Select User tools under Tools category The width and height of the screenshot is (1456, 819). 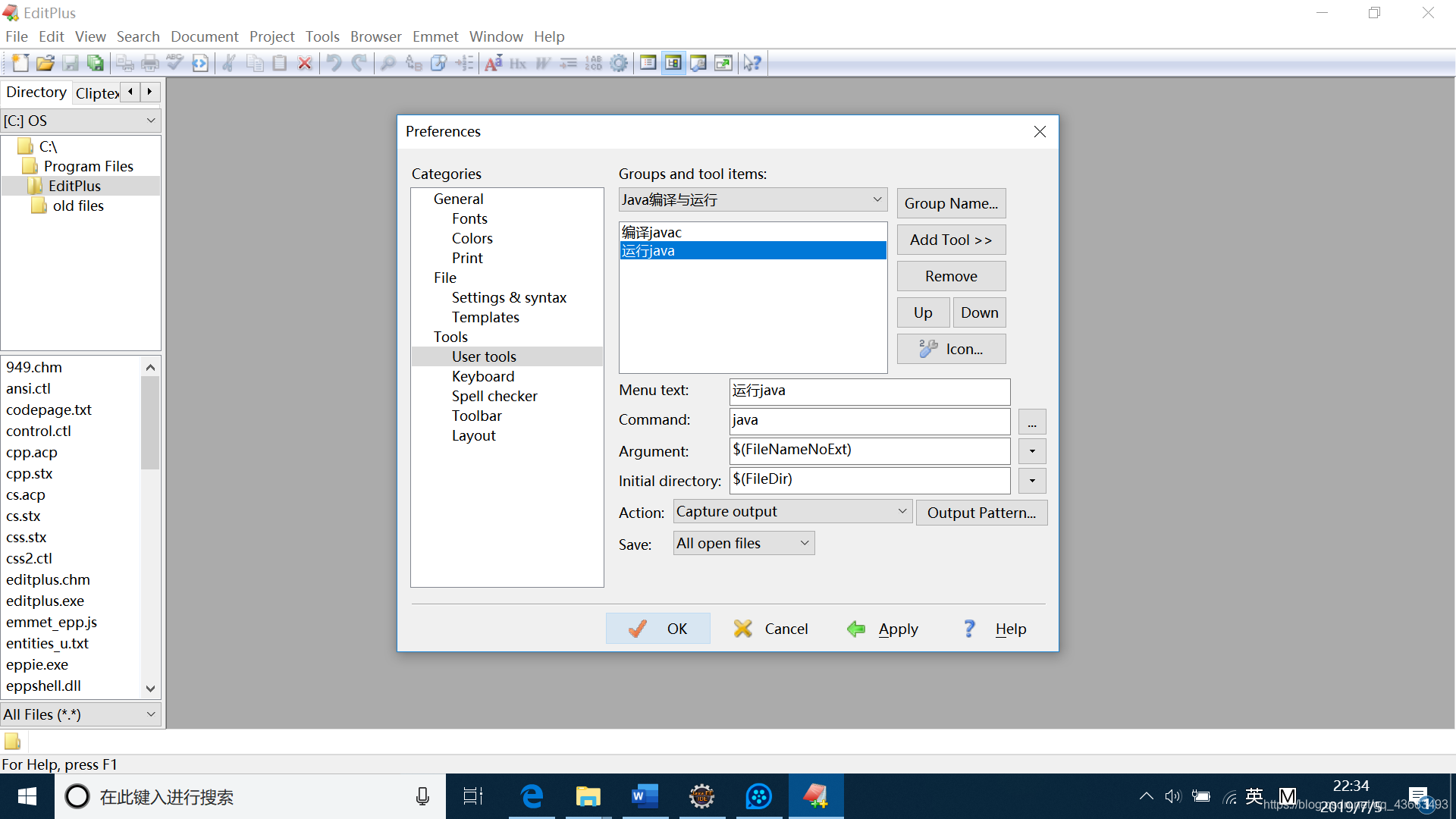click(485, 356)
